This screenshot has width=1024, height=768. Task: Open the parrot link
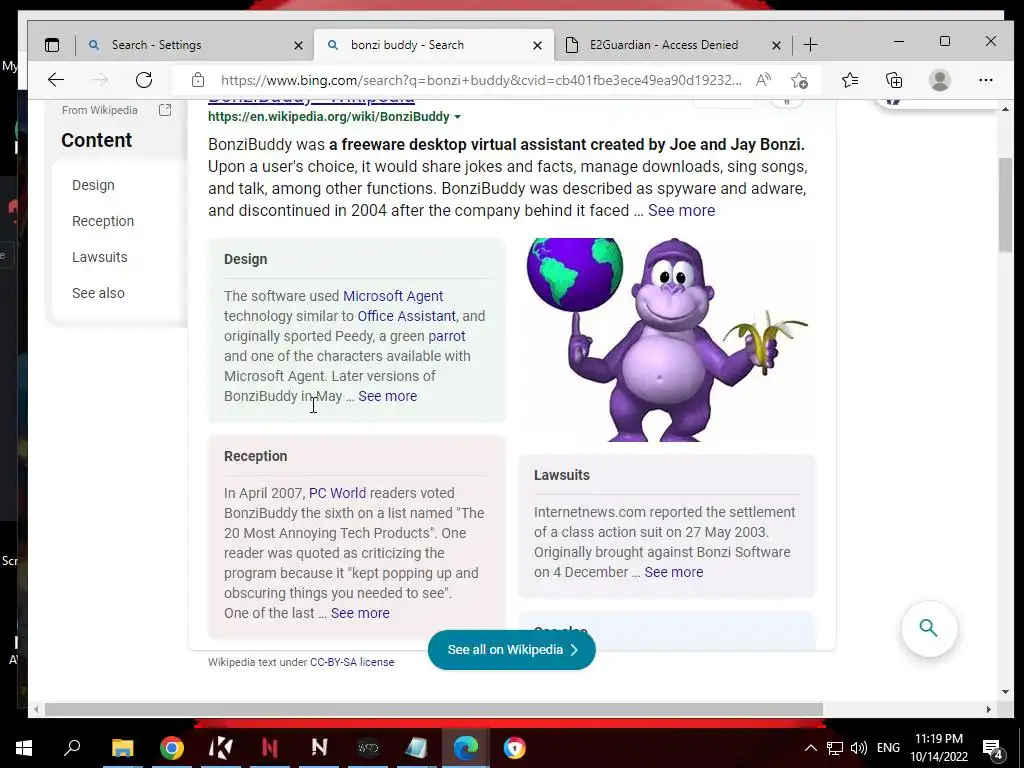point(447,336)
